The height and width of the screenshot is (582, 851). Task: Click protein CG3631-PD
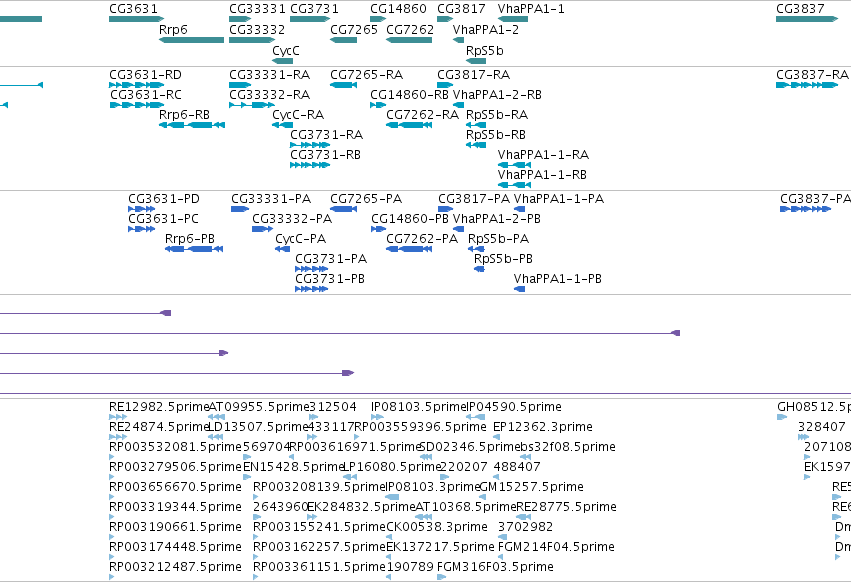pos(164,199)
